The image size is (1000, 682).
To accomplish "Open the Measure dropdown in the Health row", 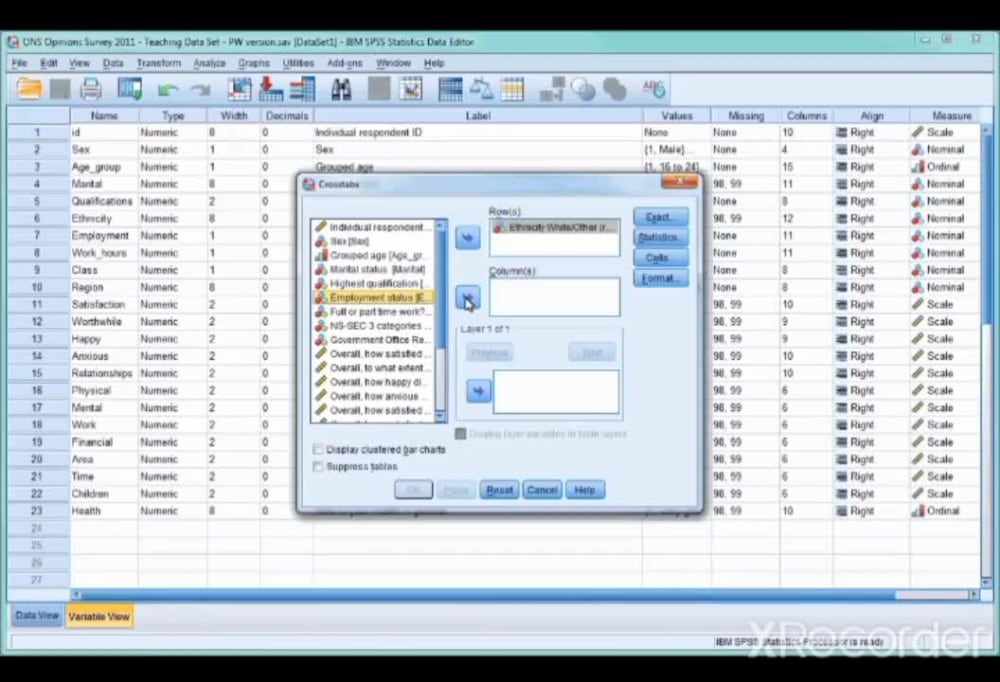I will [x=948, y=511].
